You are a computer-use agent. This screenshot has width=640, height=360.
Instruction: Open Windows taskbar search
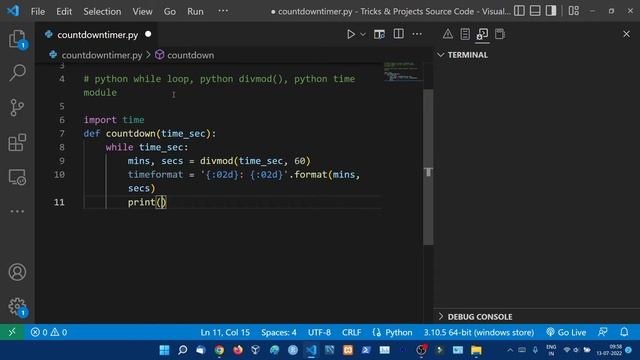click(x=182, y=350)
